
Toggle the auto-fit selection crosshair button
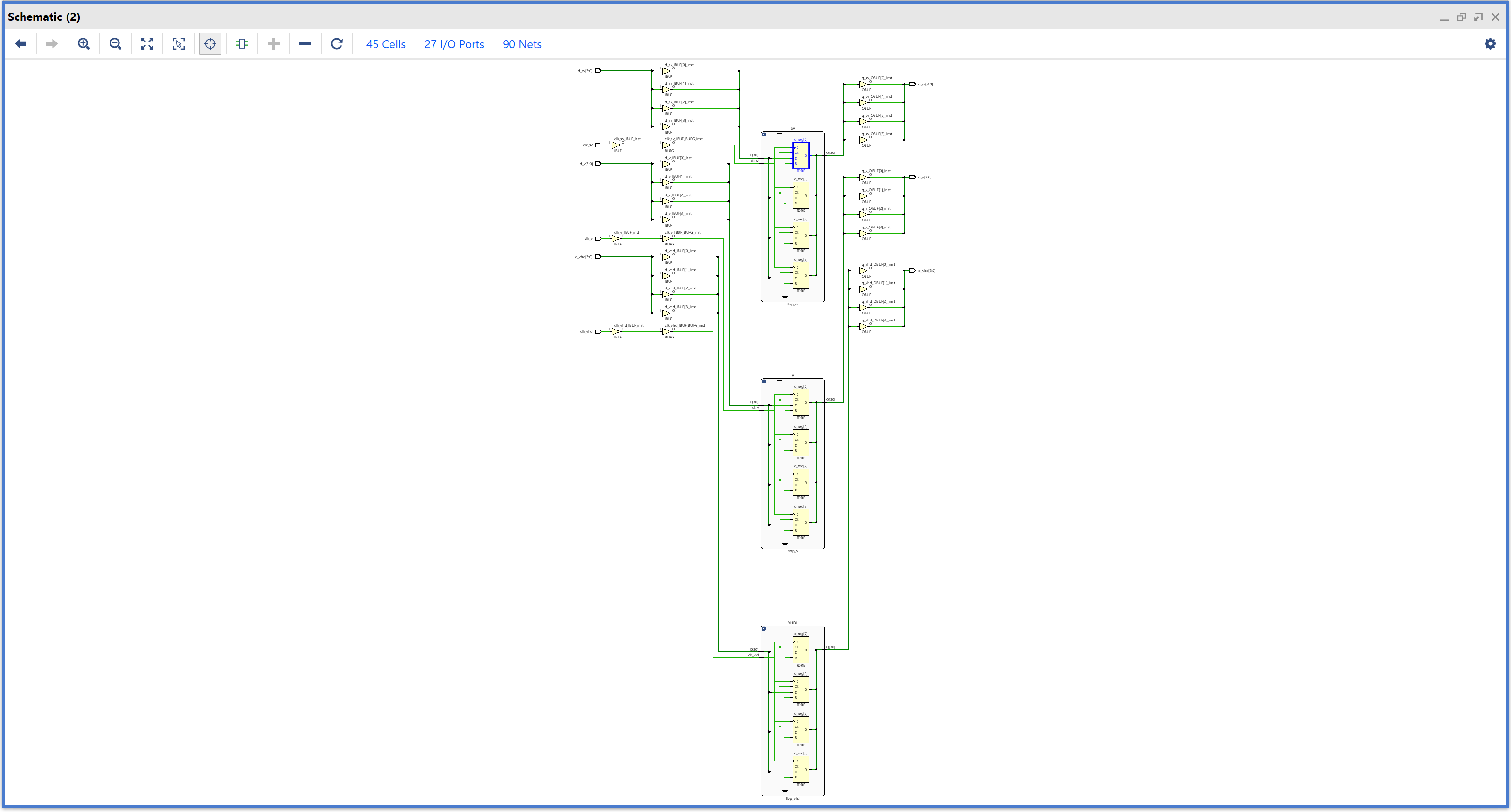[211, 44]
